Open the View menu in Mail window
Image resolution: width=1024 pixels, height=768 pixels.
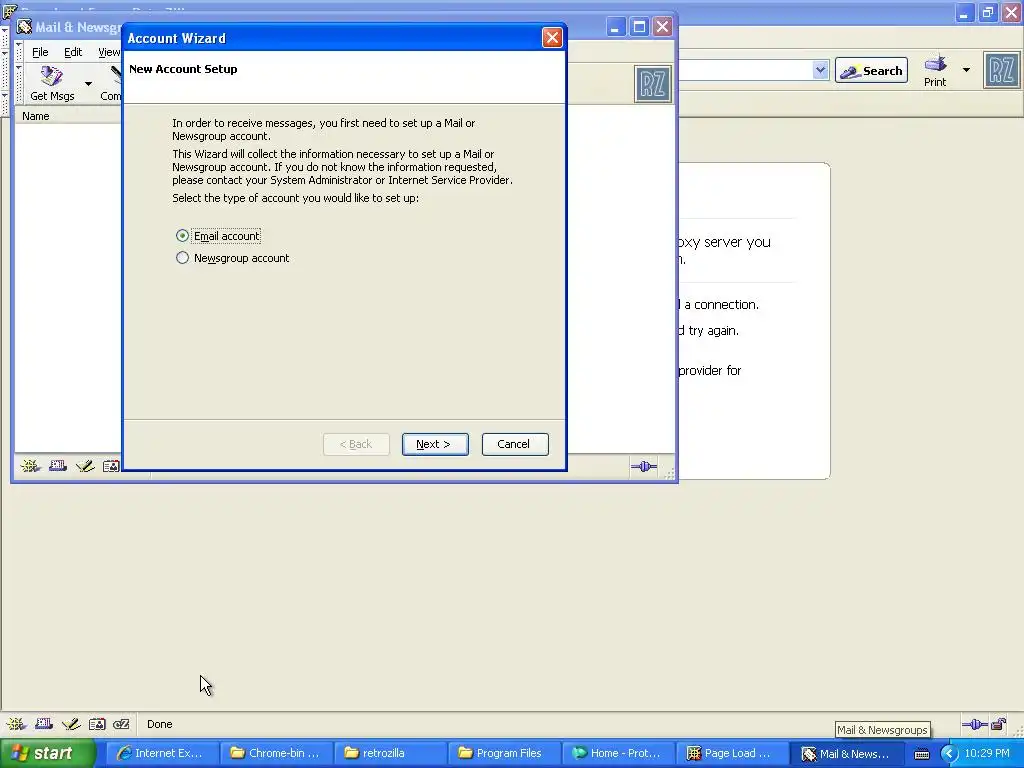(108, 52)
